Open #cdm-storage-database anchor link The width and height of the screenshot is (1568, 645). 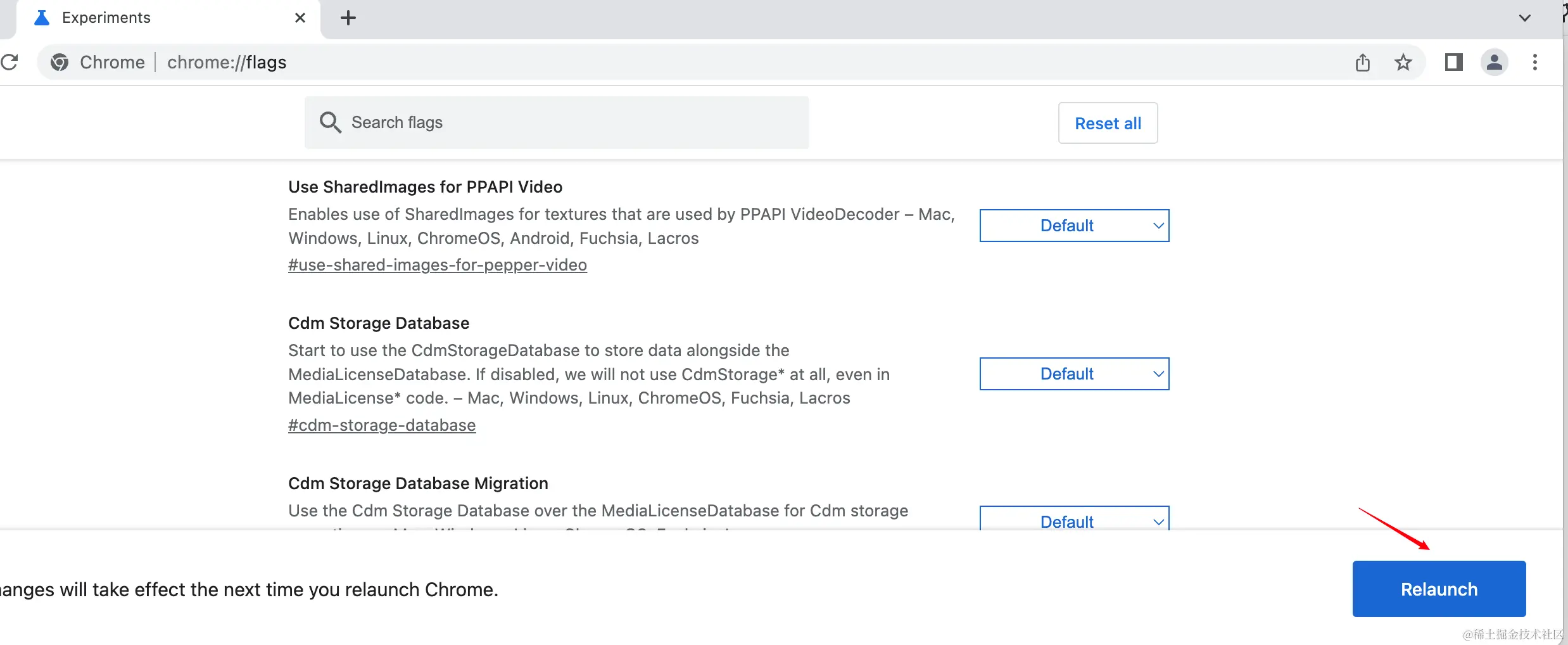pos(382,425)
